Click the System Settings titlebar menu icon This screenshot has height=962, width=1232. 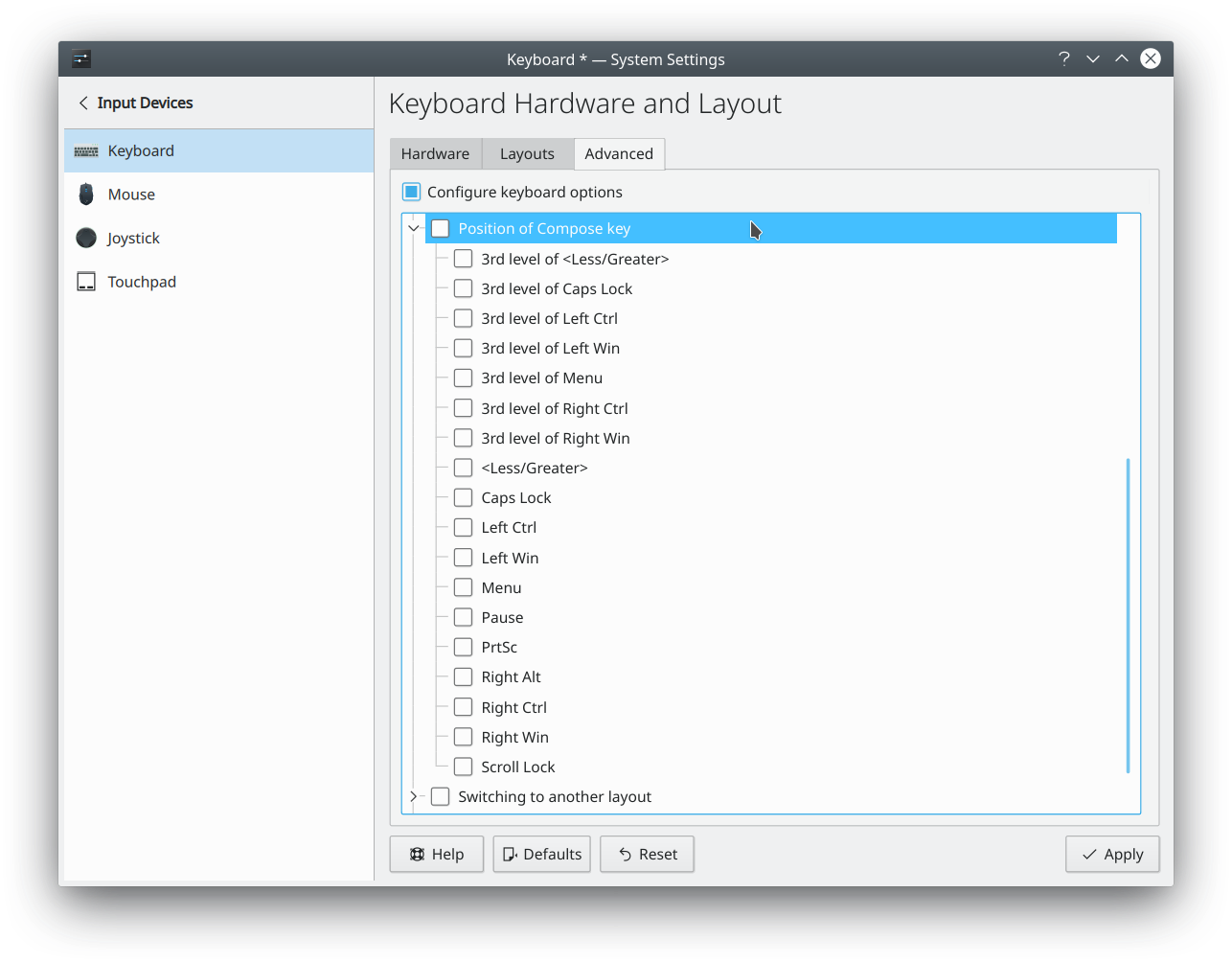pyautogui.click(x=81, y=59)
